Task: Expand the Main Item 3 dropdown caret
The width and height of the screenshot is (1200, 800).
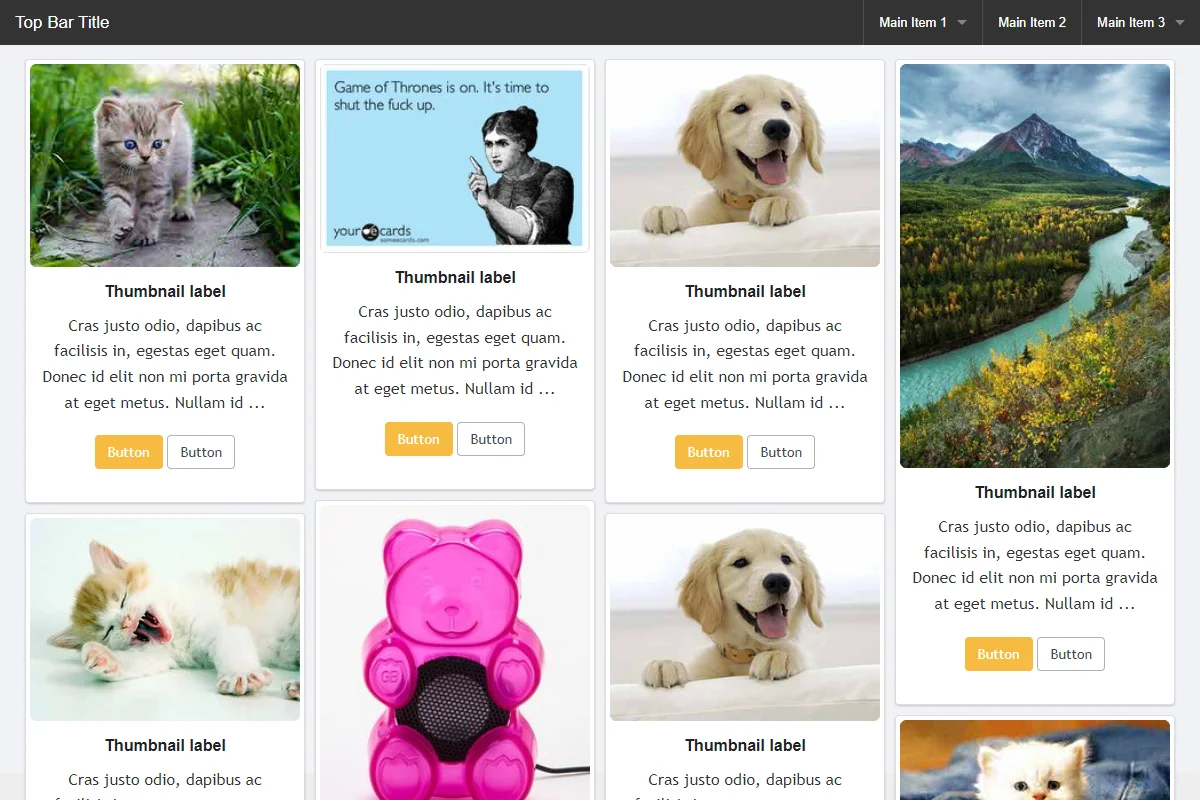Action: (1180, 23)
